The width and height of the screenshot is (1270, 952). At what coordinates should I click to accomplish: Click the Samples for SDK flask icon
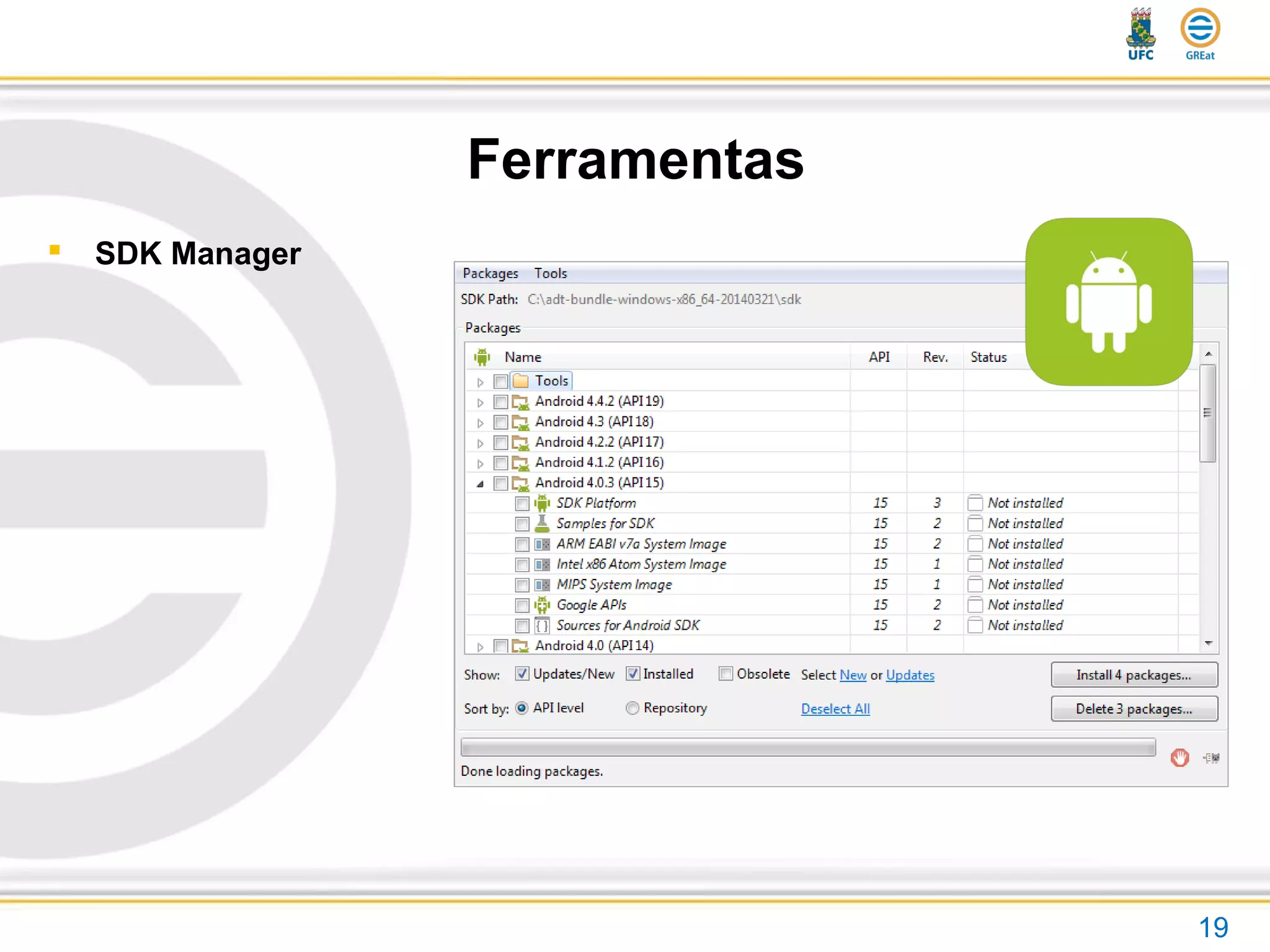[542, 523]
